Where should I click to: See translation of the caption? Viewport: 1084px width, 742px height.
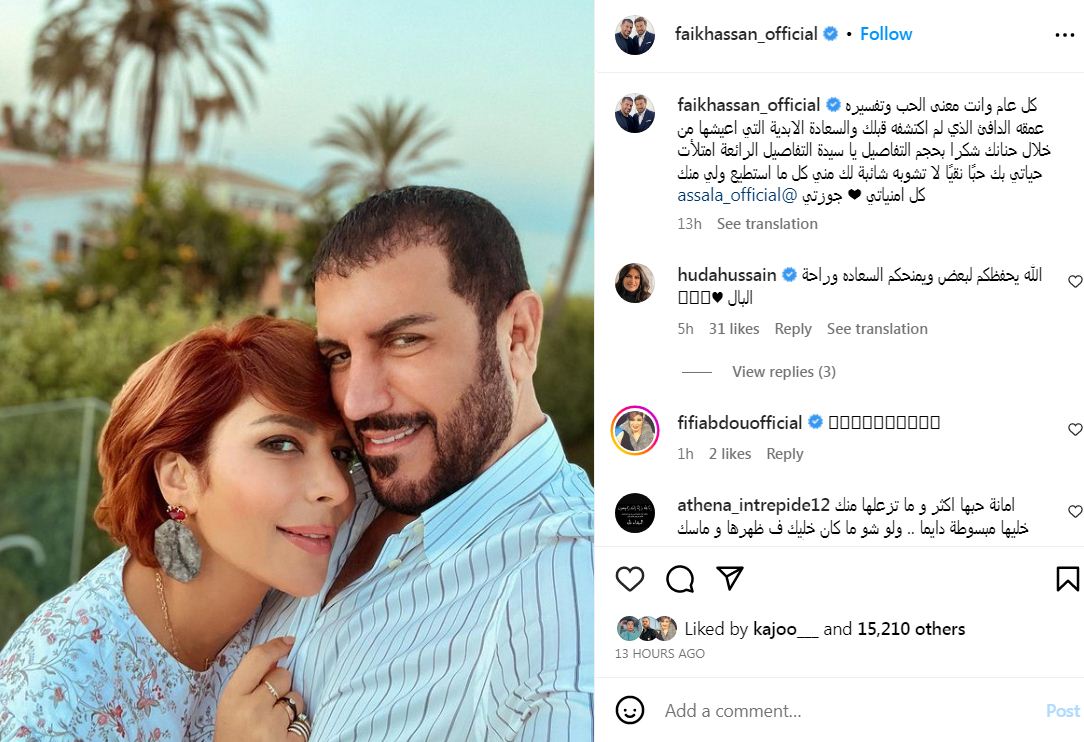(x=767, y=224)
